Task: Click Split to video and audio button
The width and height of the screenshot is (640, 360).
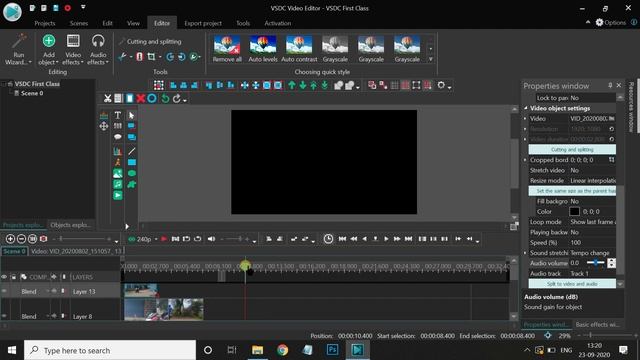Action: (x=572, y=284)
